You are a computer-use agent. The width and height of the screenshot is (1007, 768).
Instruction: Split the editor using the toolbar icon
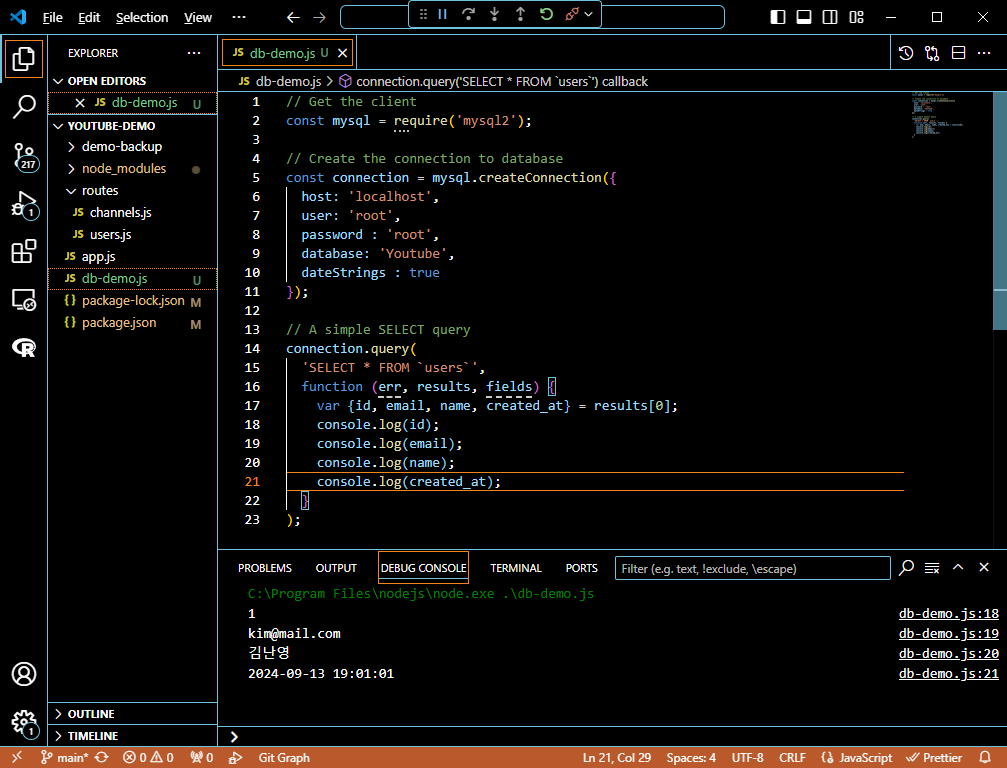958,53
